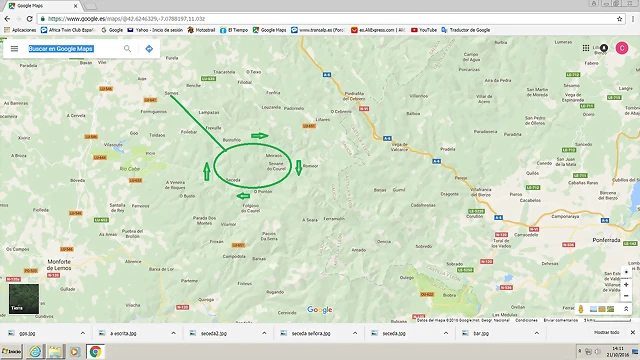The height and width of the screenshot is (360, 640).
Task: Open the Google bookmark
Action: coord(112,30)
